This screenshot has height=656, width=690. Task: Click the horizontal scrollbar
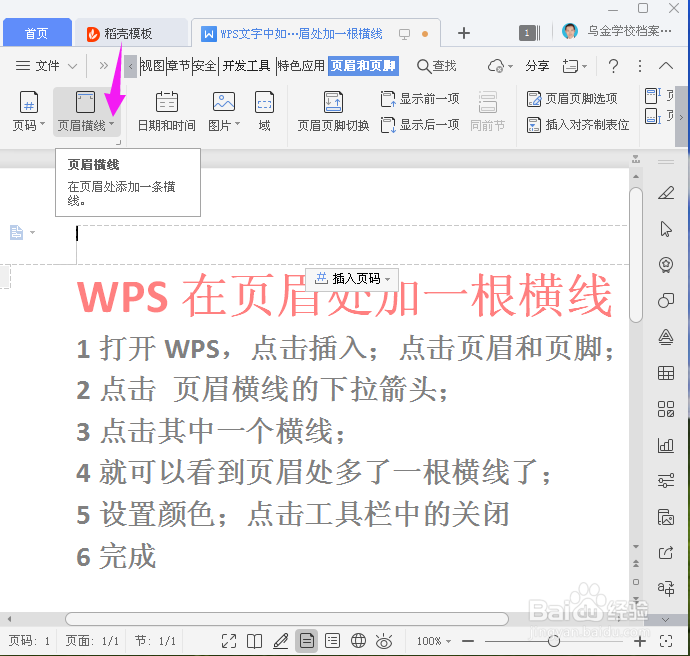(287, 619)
